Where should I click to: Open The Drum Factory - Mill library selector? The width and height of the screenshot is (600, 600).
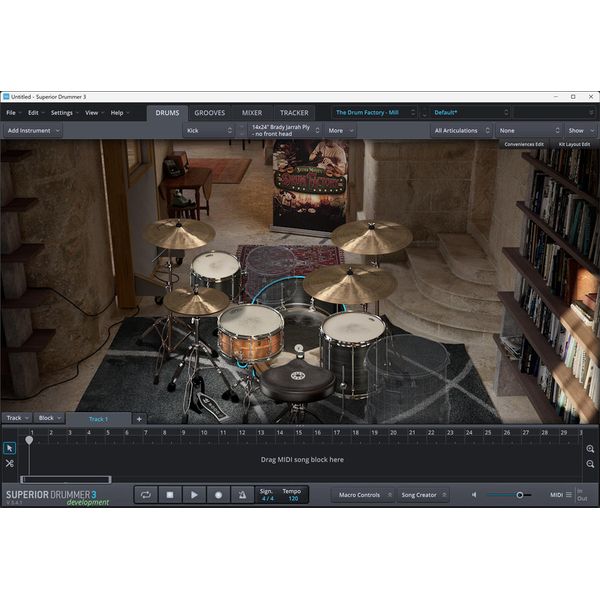[x=375, y=112]
